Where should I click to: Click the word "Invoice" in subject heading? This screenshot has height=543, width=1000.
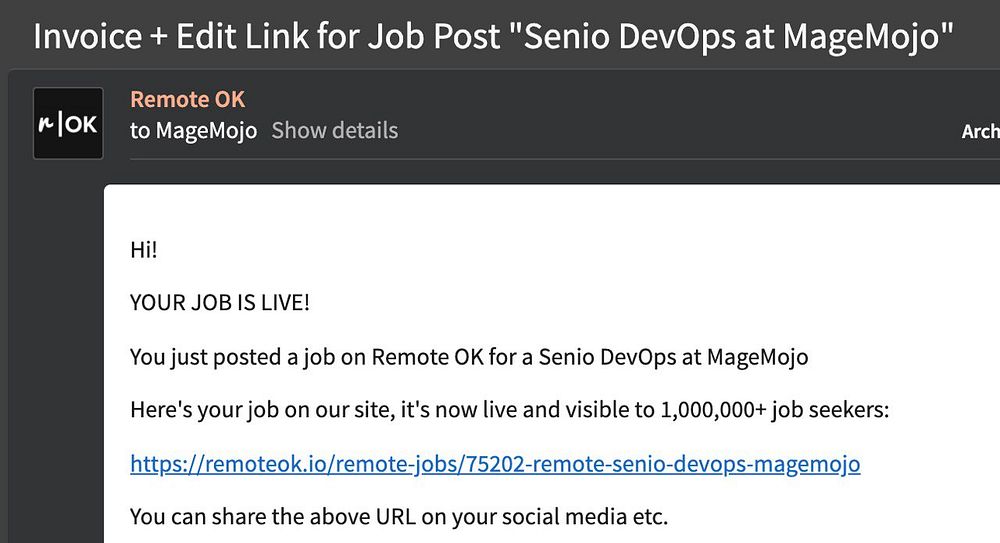[88, 37]
